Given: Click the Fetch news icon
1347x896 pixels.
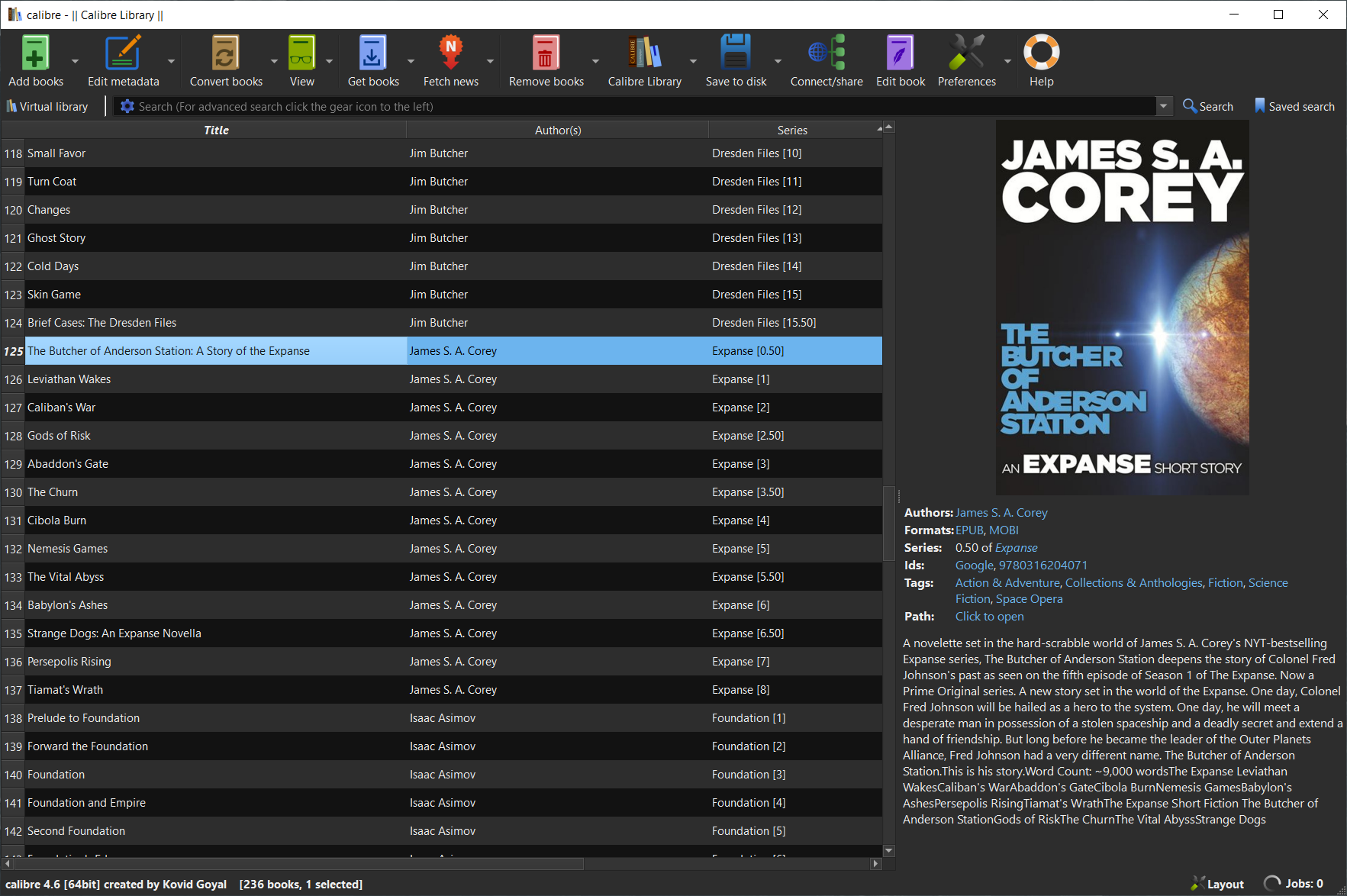Looking at the screenshot, I should pyautogui.click(x=450, y=53).
